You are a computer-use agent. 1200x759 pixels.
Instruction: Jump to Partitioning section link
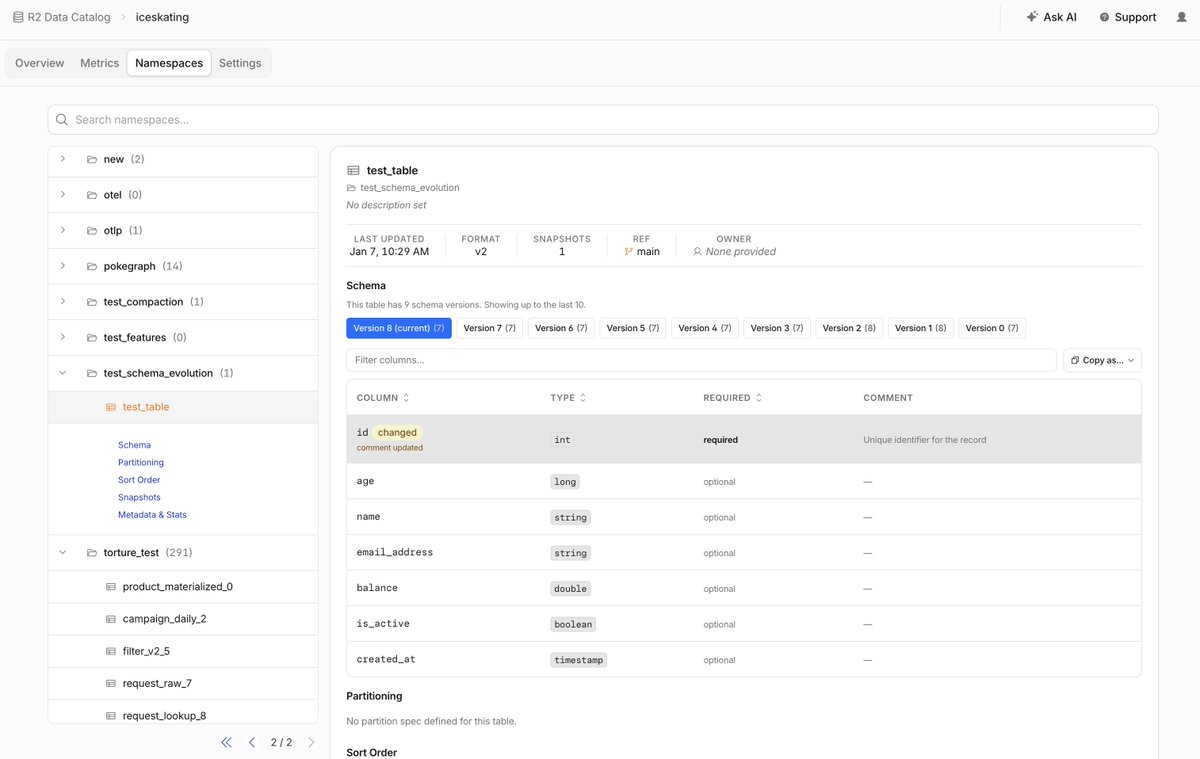click(x=141, y=463)
